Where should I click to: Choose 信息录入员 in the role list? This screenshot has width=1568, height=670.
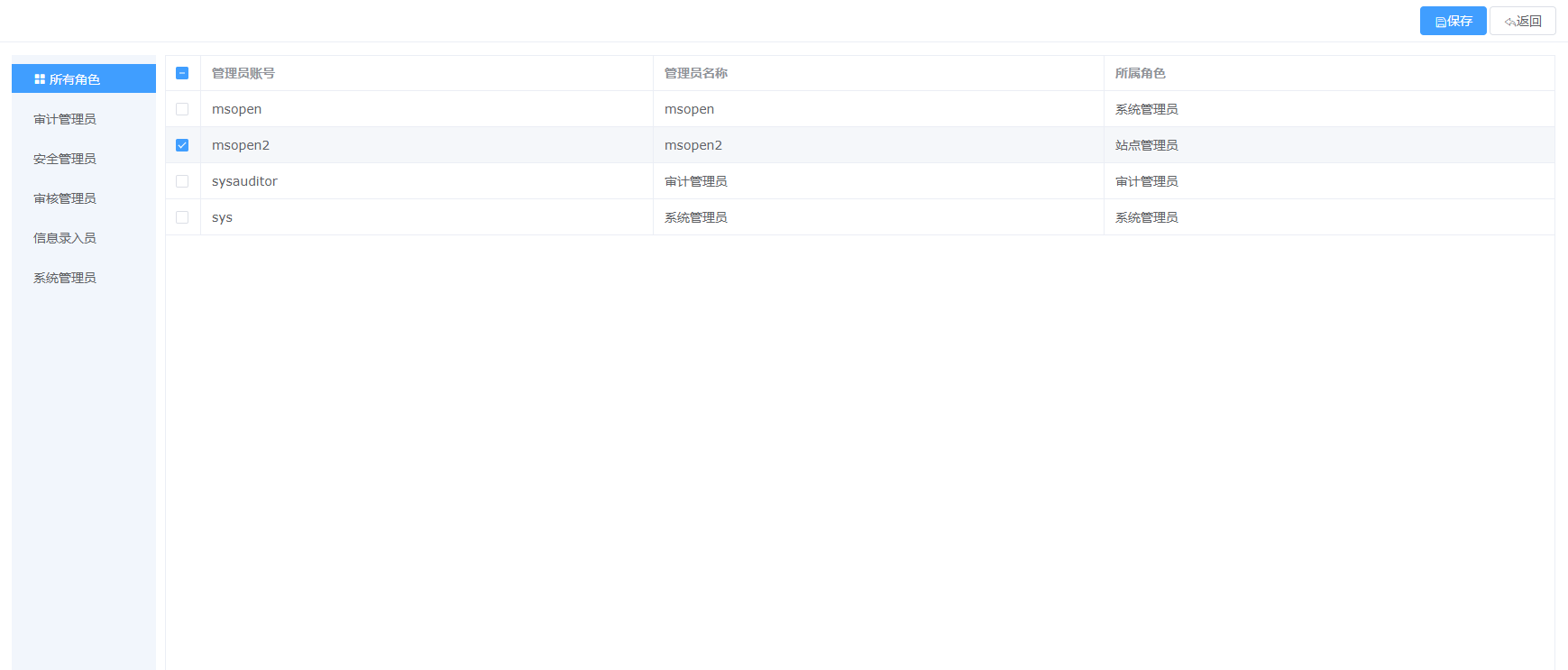[65, 238]
